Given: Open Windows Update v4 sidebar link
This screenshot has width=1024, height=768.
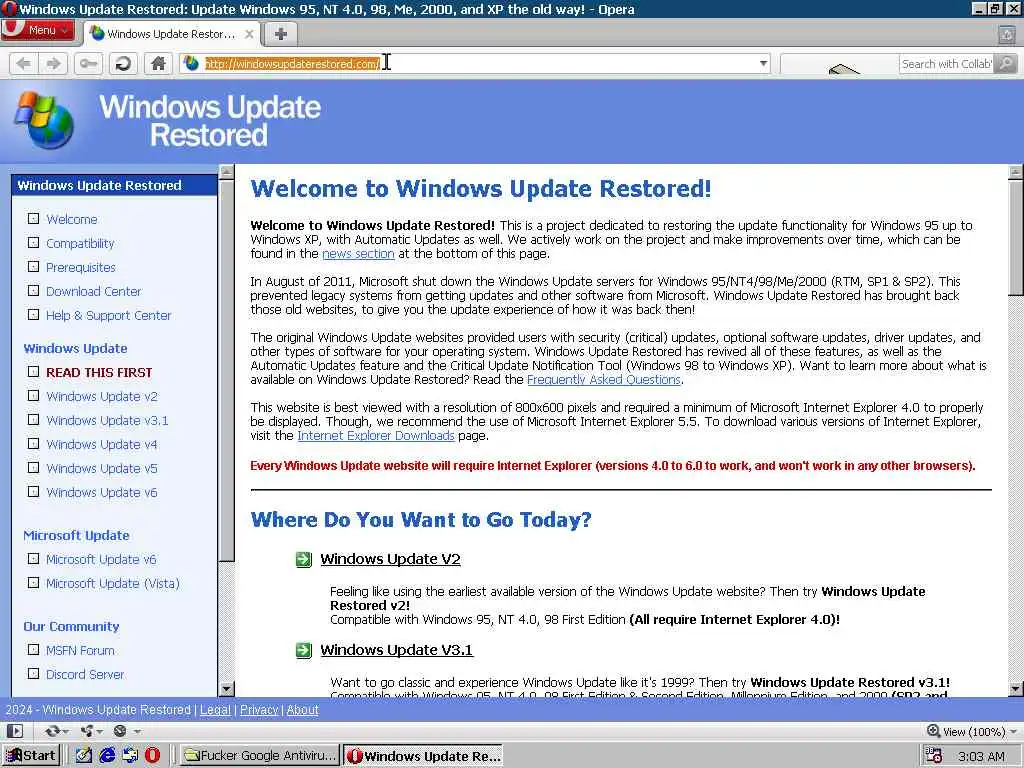Looking at the screenshot, I should (x=101, y=445).
